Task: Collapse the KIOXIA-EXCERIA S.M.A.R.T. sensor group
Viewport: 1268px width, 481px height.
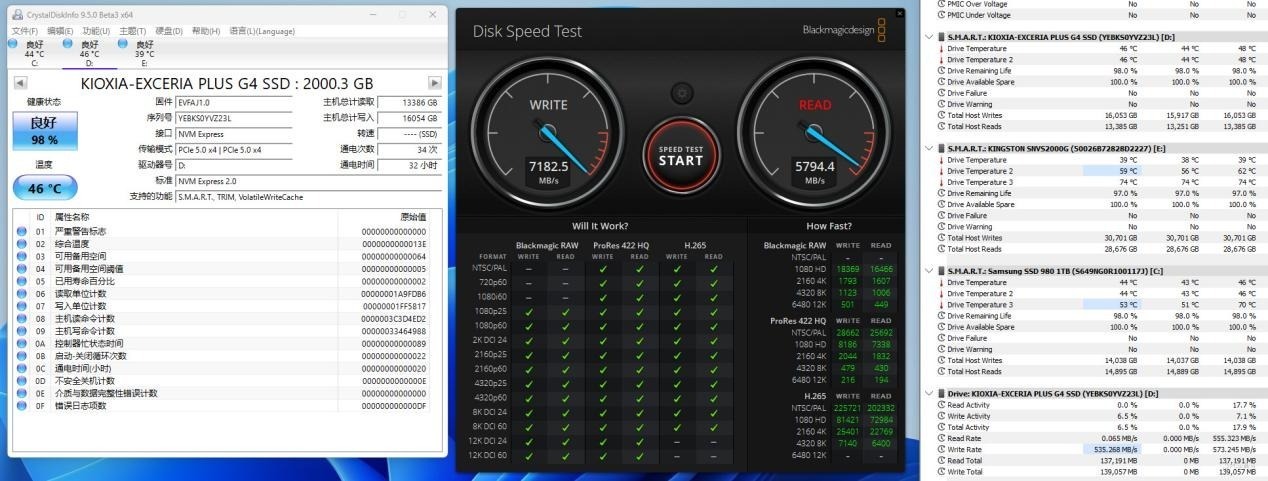Action: pos(932,37)
